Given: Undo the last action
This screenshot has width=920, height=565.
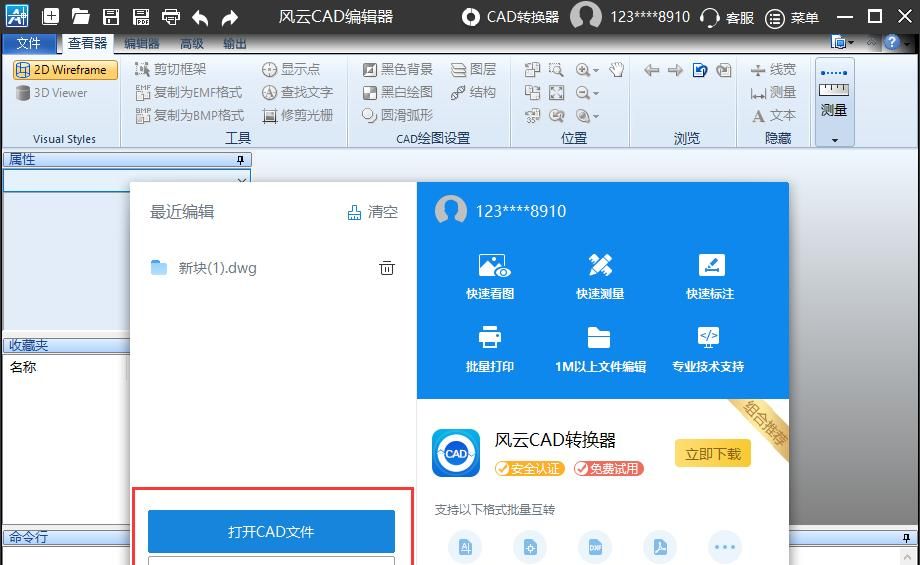Looking at the screenshot, I should tap(200, 18).
